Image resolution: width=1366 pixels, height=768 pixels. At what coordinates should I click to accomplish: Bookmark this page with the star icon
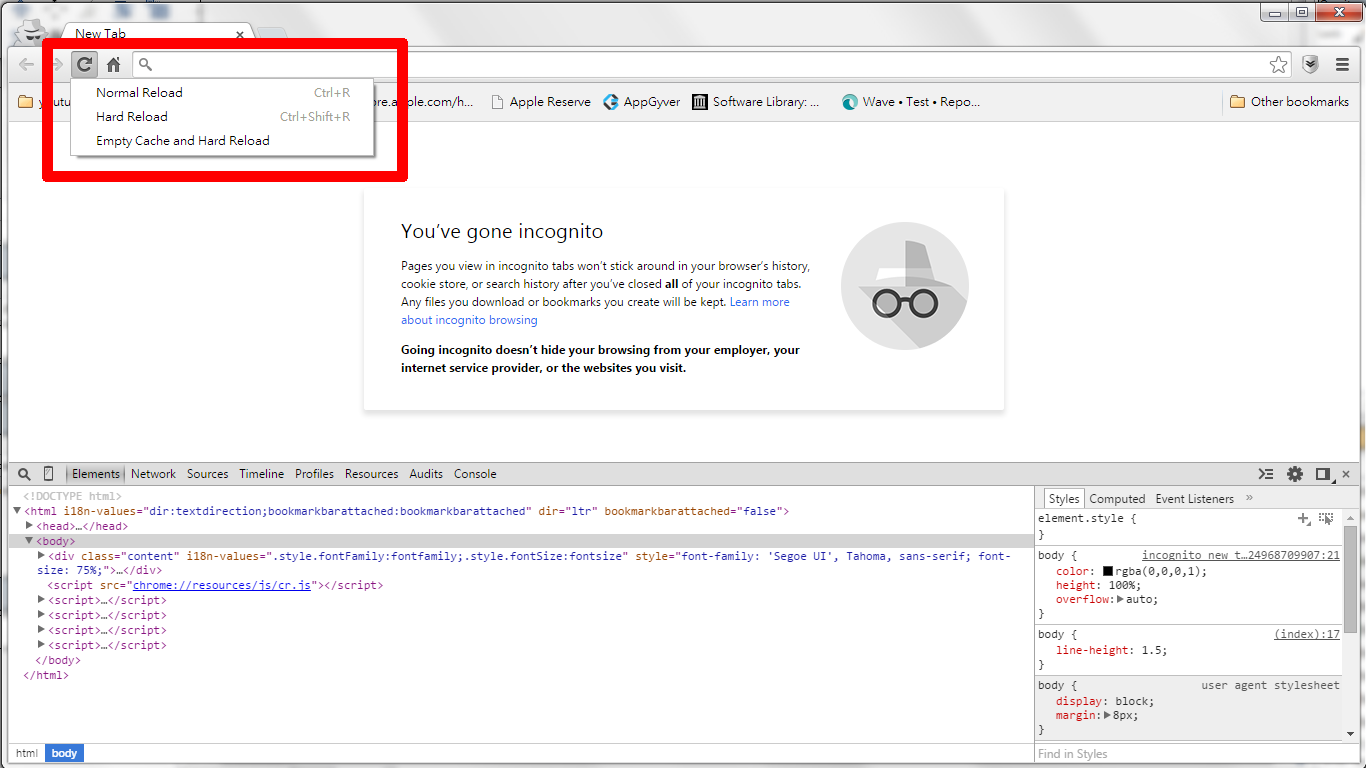click(x=1279, y=65)
